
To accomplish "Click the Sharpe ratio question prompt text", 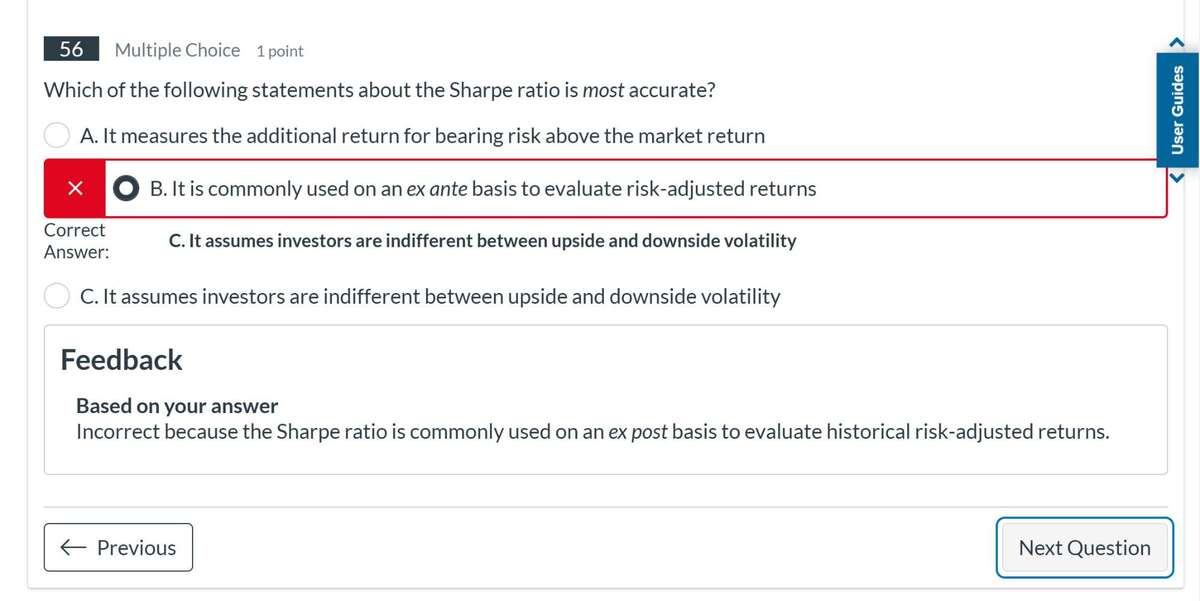I will pyautogui.click(x=379, y=90).
